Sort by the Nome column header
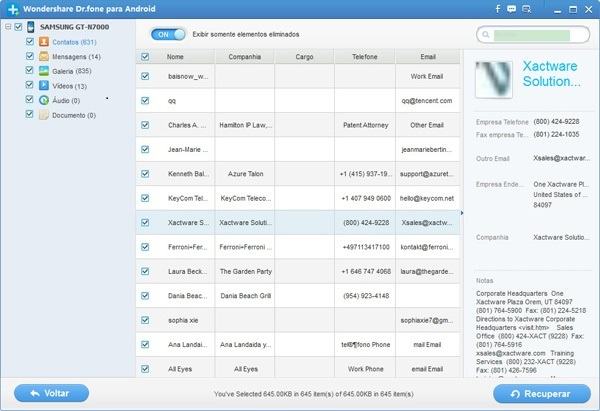 pos(175,57)
